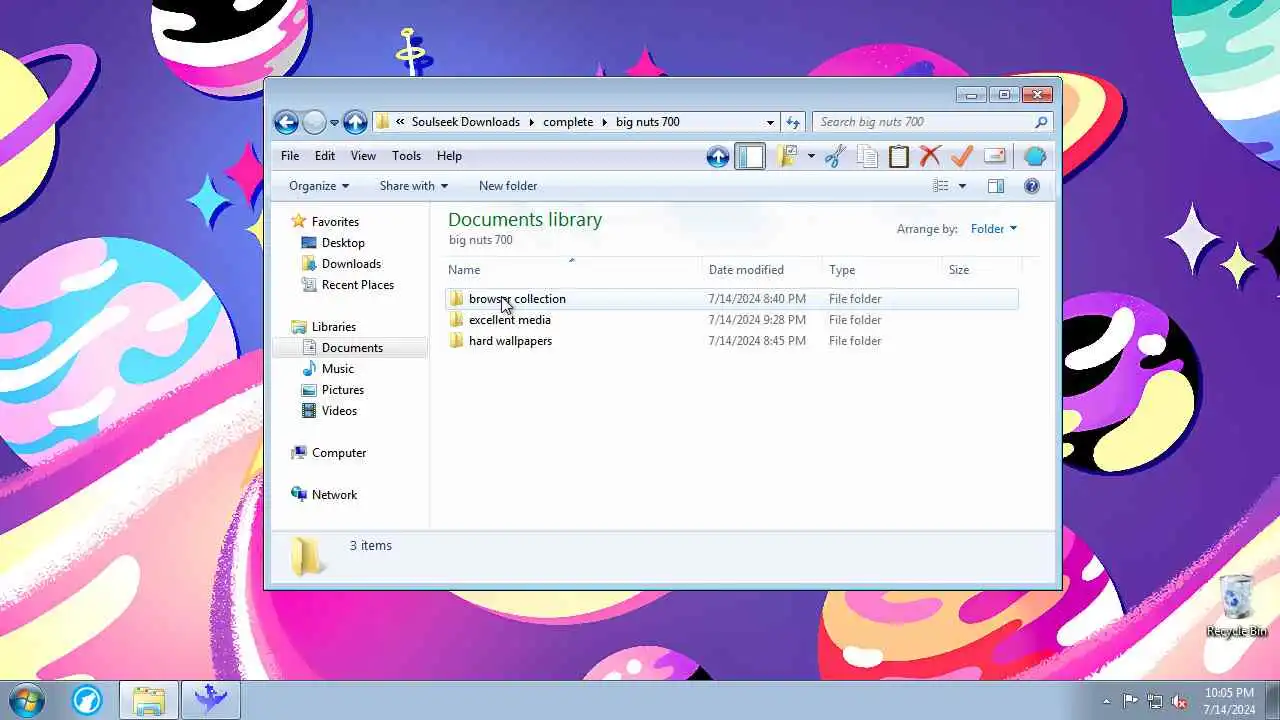This screenshot has height=720, width=1280.
Task: Expand the address bar history dropdown
Action: (770, 122)
